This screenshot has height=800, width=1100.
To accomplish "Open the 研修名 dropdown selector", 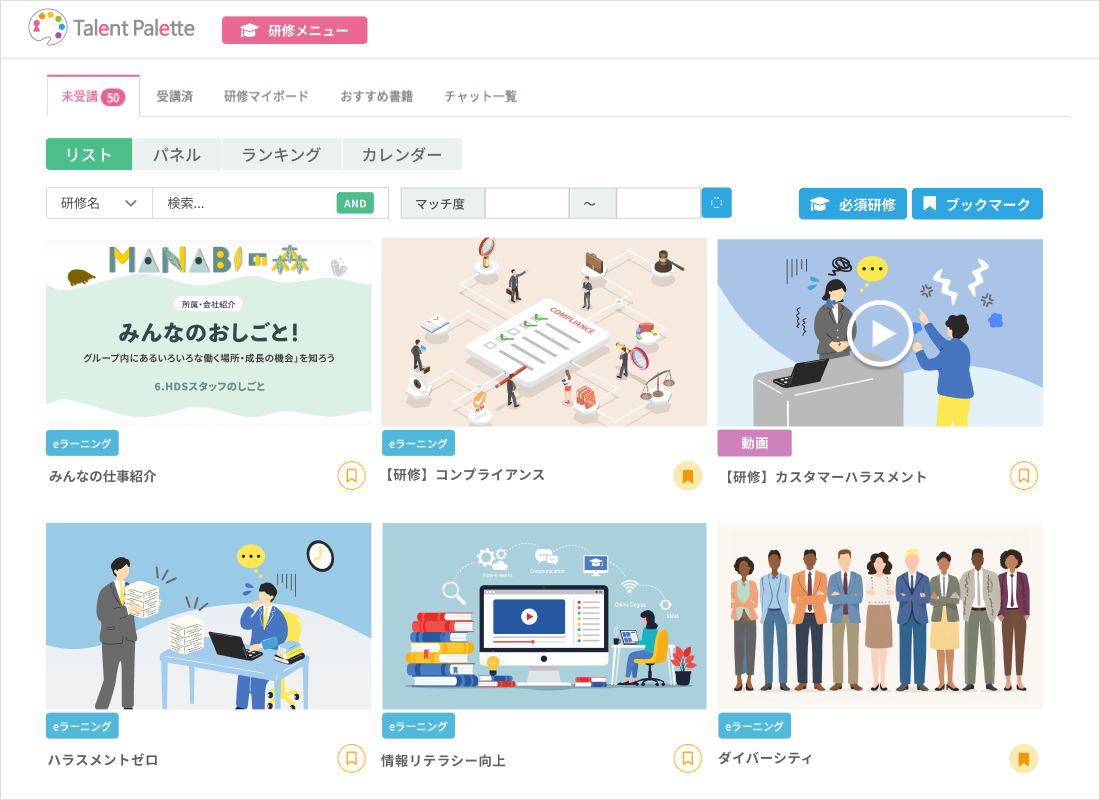I will (99, 202).
